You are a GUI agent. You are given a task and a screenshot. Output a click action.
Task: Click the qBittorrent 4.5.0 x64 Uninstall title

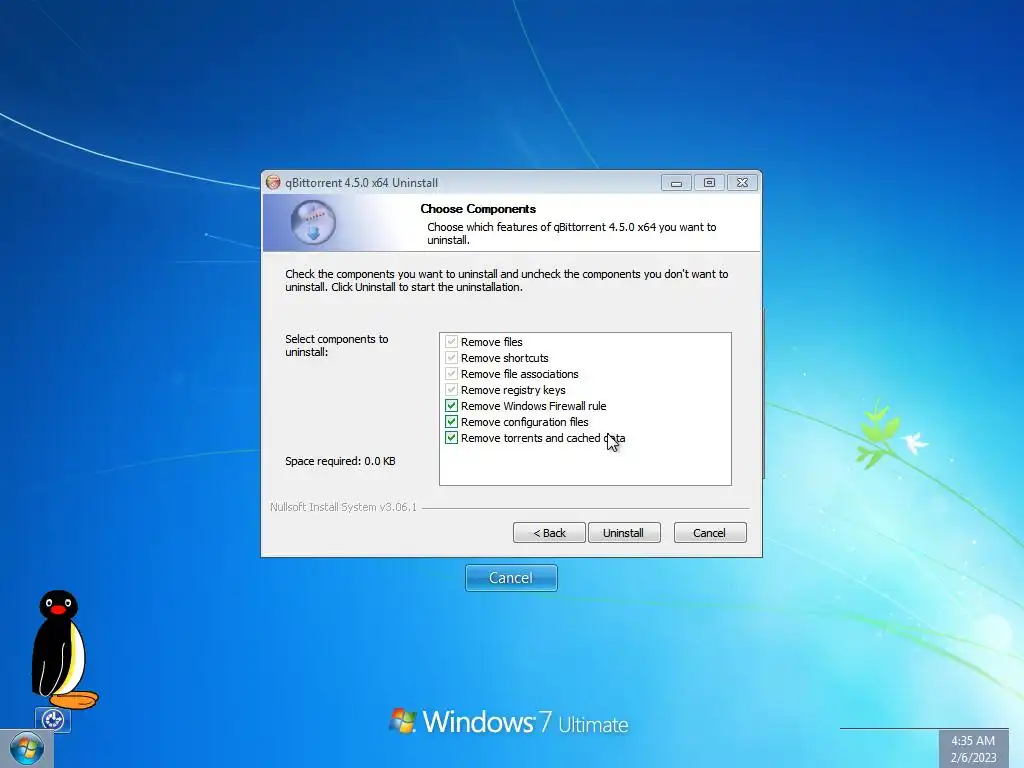tap(361, 183)
